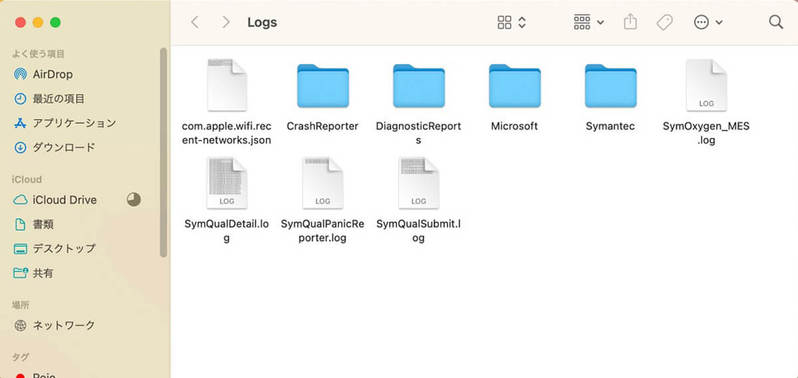Viewport: 798px width, 378px height.
Task: Select the CrashReporter folder icon
Action: tap(323, 85)
